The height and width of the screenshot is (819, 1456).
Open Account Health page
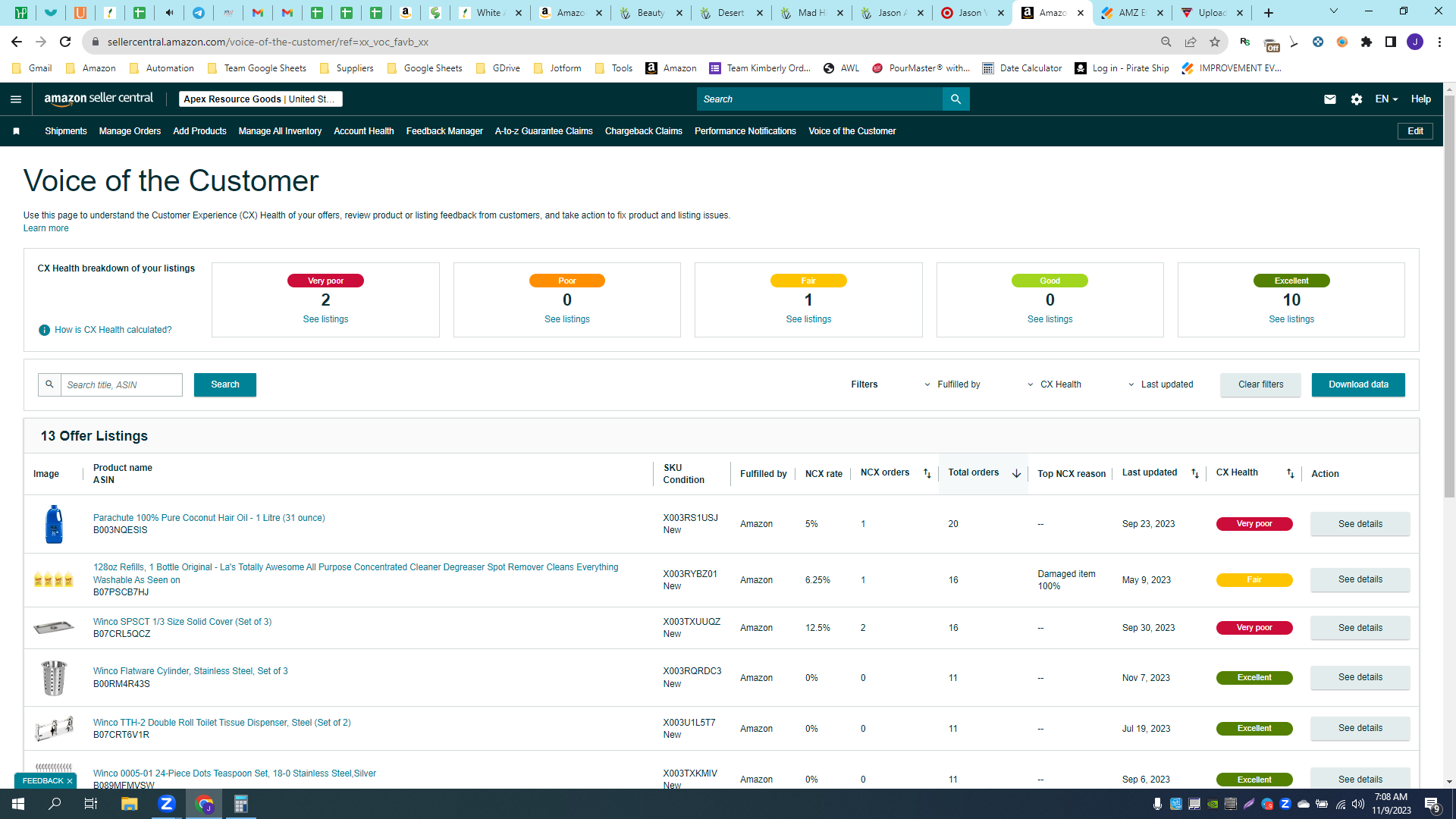(364, 131)
